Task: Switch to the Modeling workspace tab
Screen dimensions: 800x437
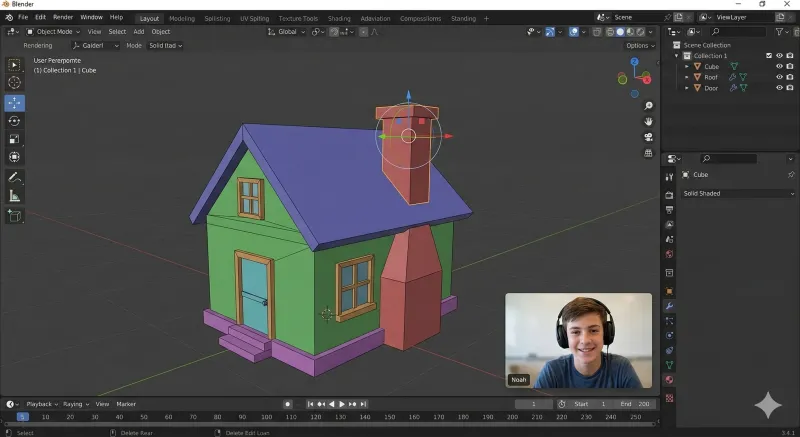Action: point(182,18)
